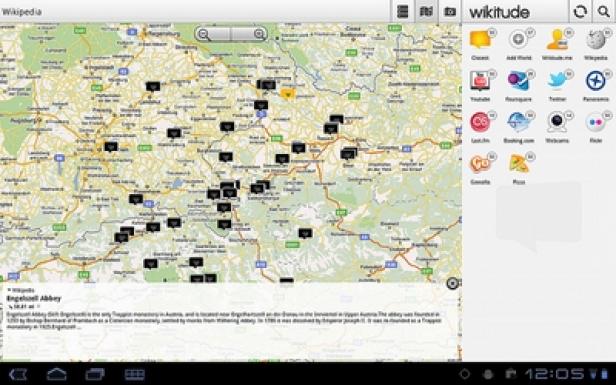Switch to the map view icon
This screenshot has width=616, height=385.
426,11
